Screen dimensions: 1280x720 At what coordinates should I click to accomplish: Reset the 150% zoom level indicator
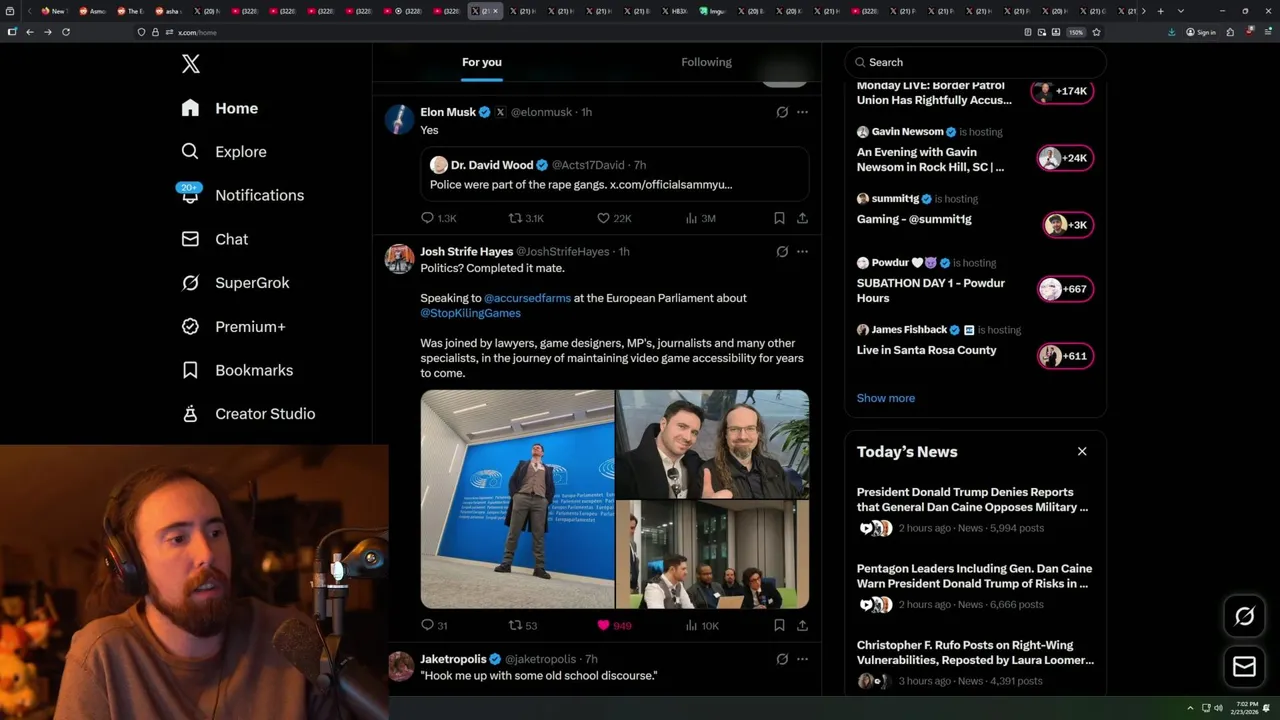point(1075,32)
